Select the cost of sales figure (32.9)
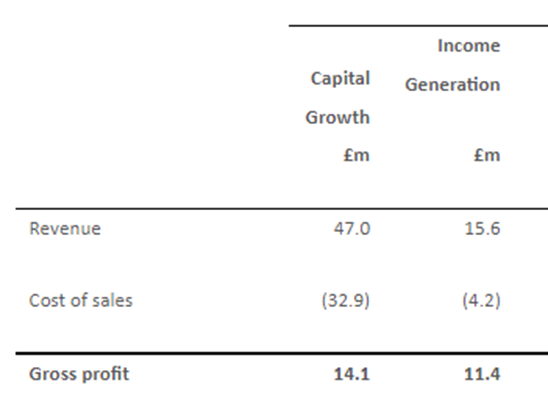 click(x=345, y=301)
